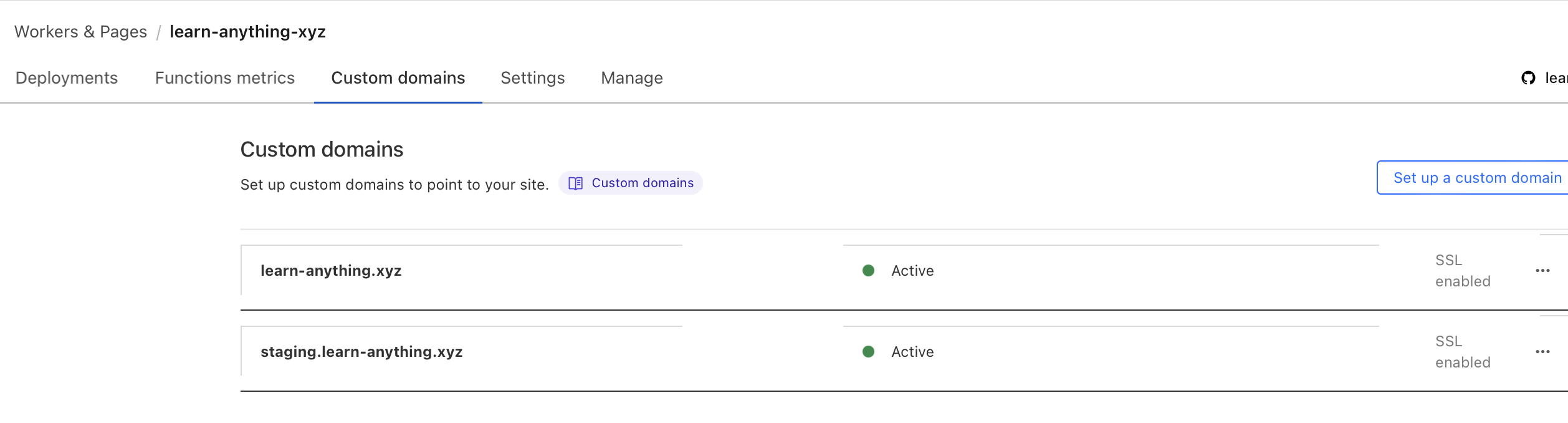1568x423 pixels.
Task: Open the Custom domains documentation link
Action: click(642, 183)
